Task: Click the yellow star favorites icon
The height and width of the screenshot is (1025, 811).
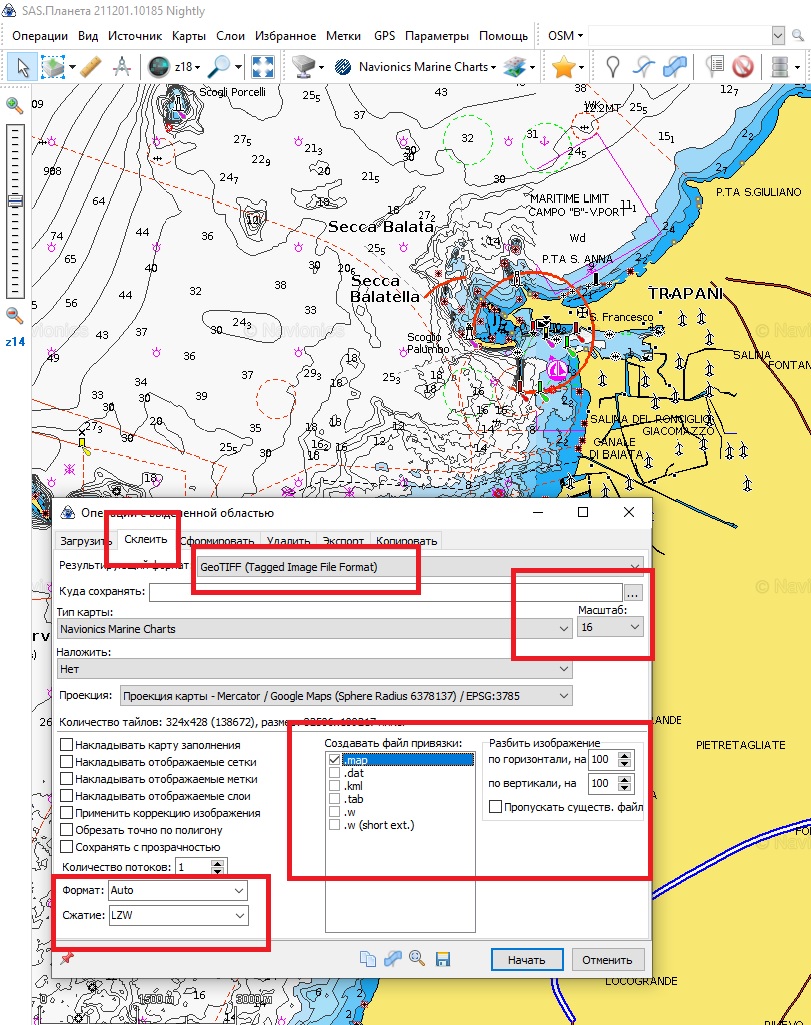Action: [x=563, y=67]
